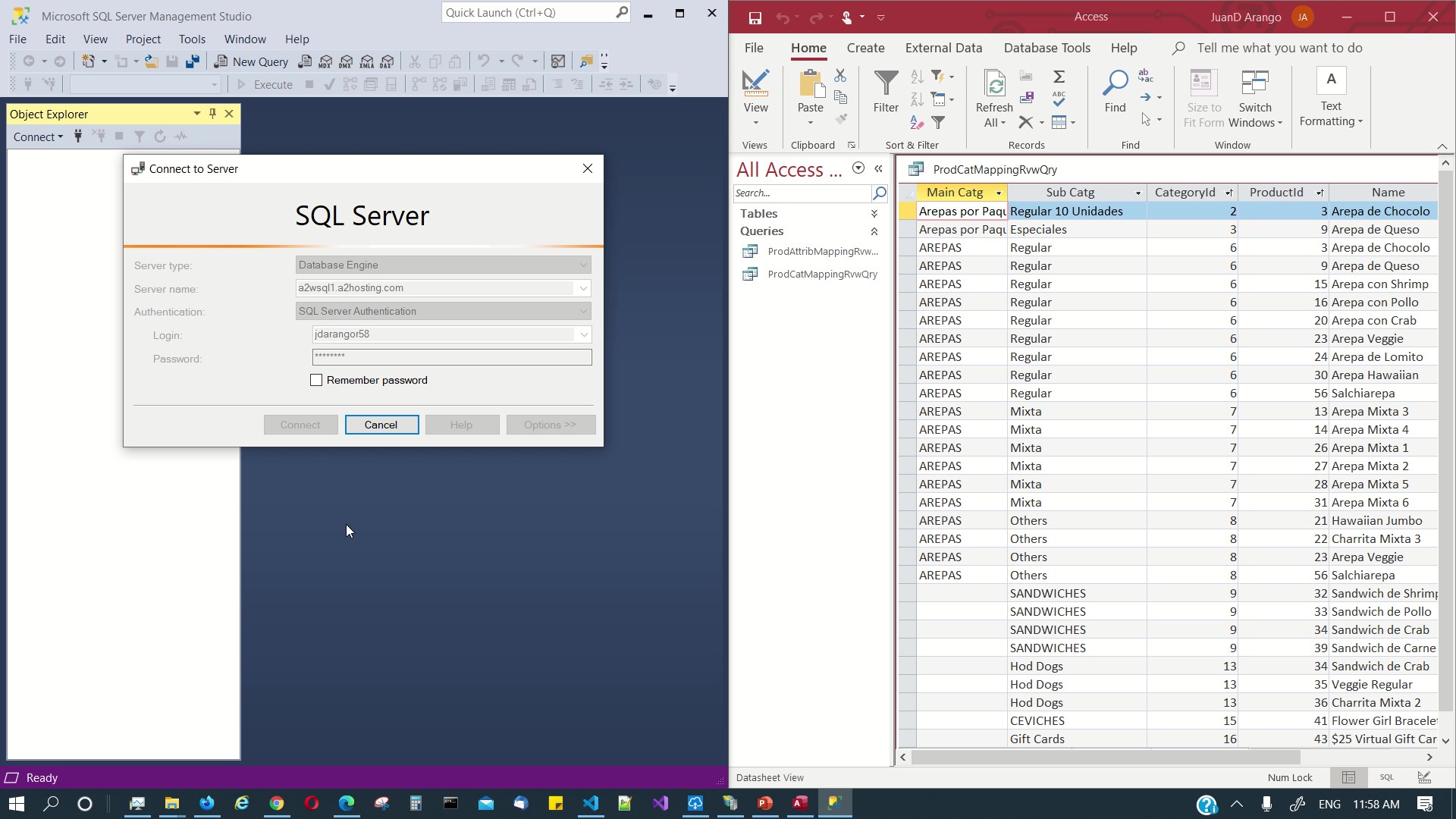1456x819 pixels.
Task: Click Refresh All icon in Access
Action: click(x=994, y=99)
